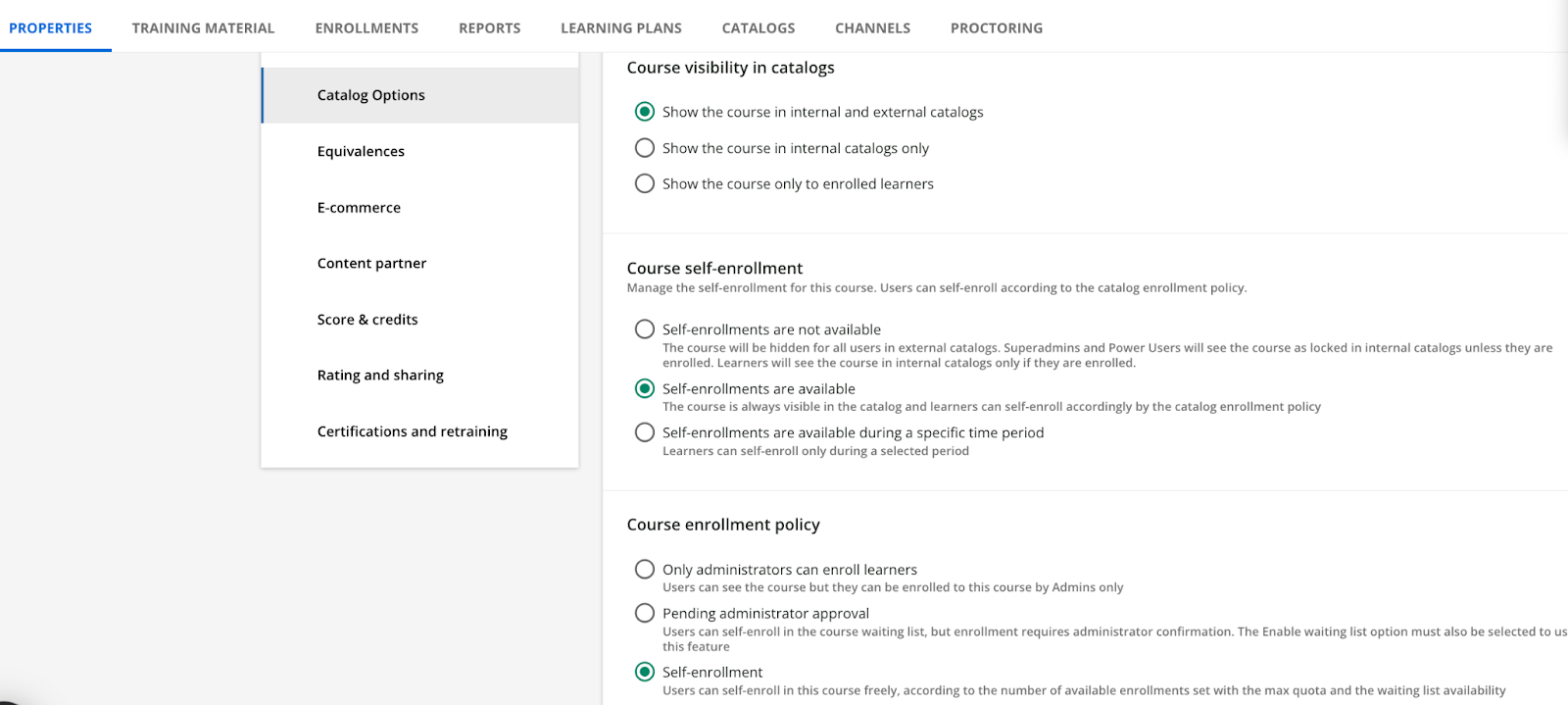1568x705 pixels.
Task: Select Show the course in internal catalogs only
Action: (x=645, y=148)
